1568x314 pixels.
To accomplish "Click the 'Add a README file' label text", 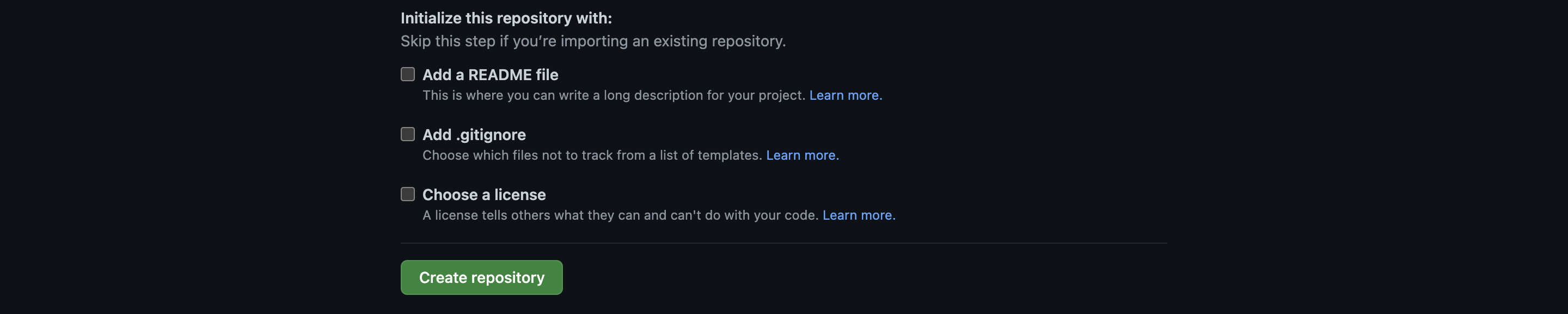I will point(490,75).
